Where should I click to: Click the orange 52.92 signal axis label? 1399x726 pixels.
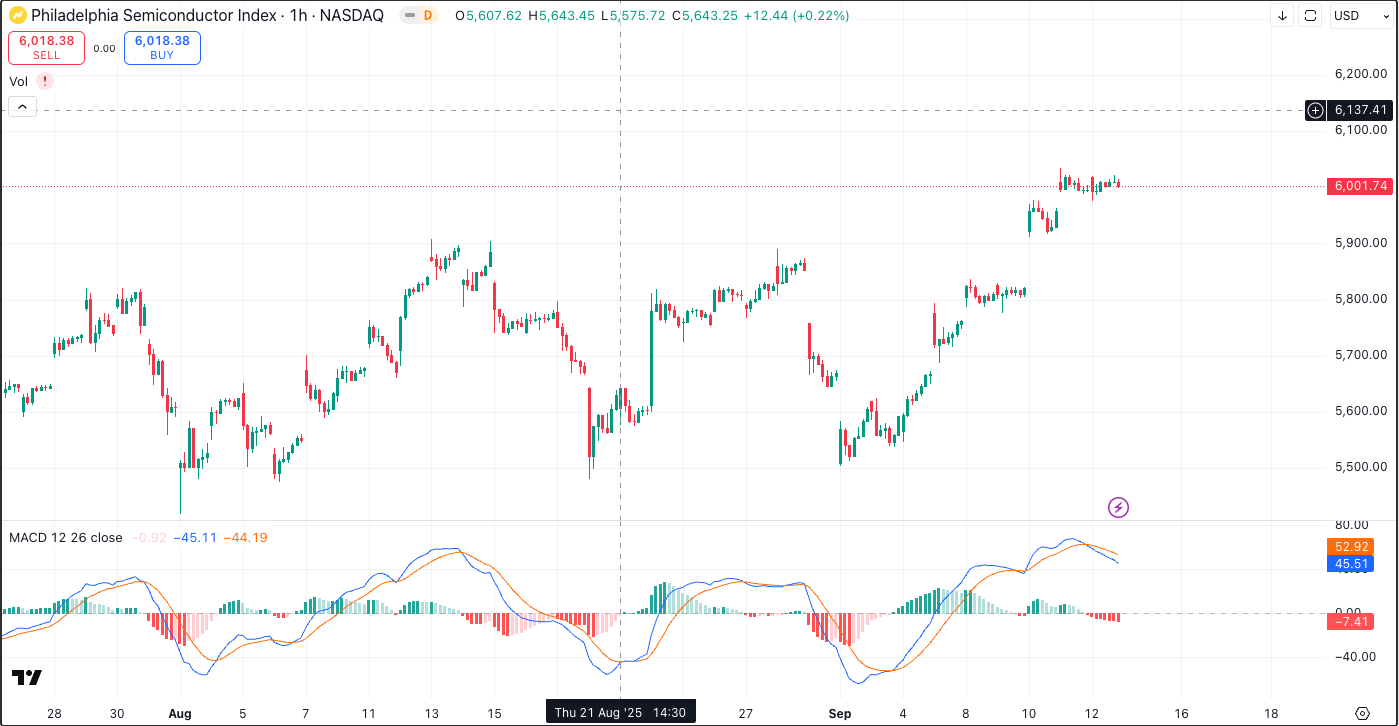1348,547
